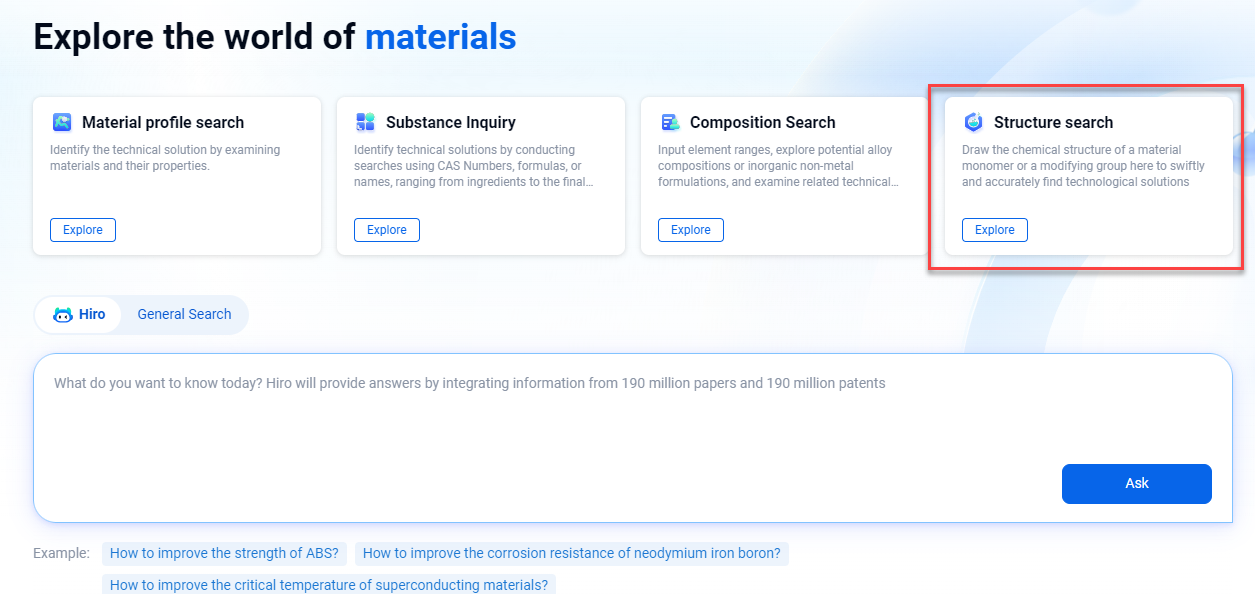Click the highlighted Structure search card
This screenshot has height=594, width=1255.
coord(1086,175)
